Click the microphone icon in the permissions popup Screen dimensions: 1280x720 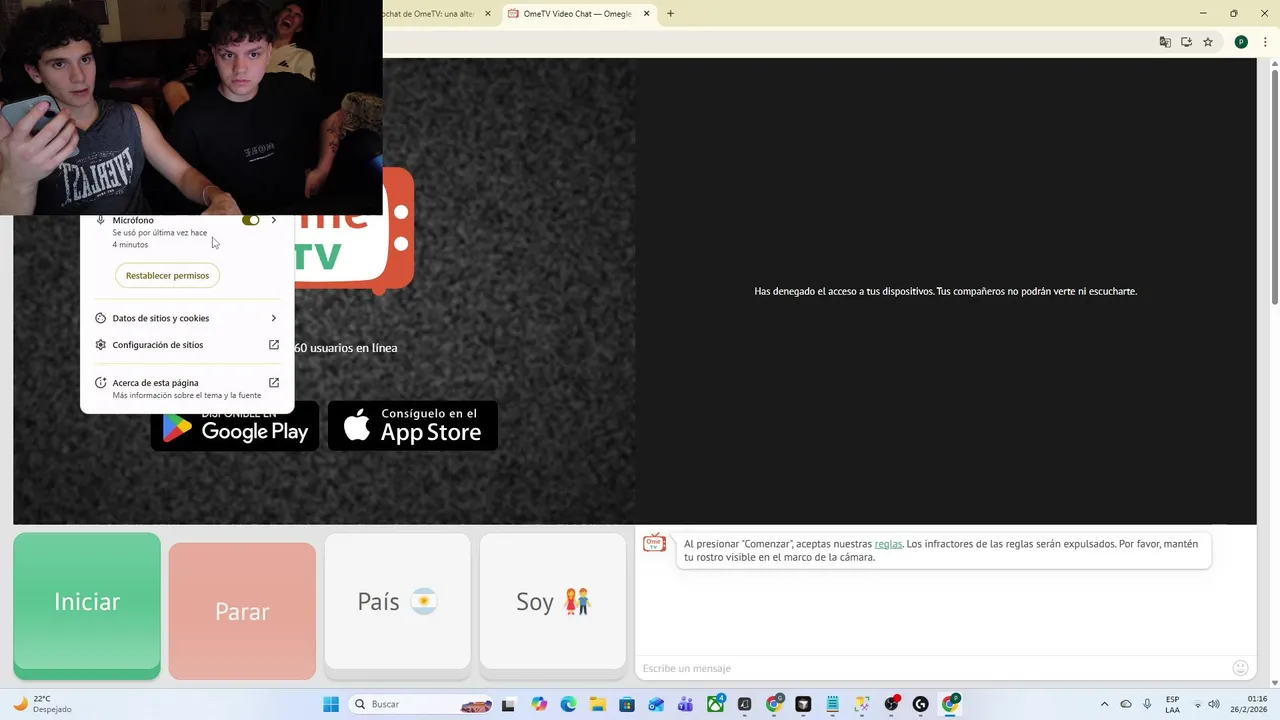click(101, 220)
